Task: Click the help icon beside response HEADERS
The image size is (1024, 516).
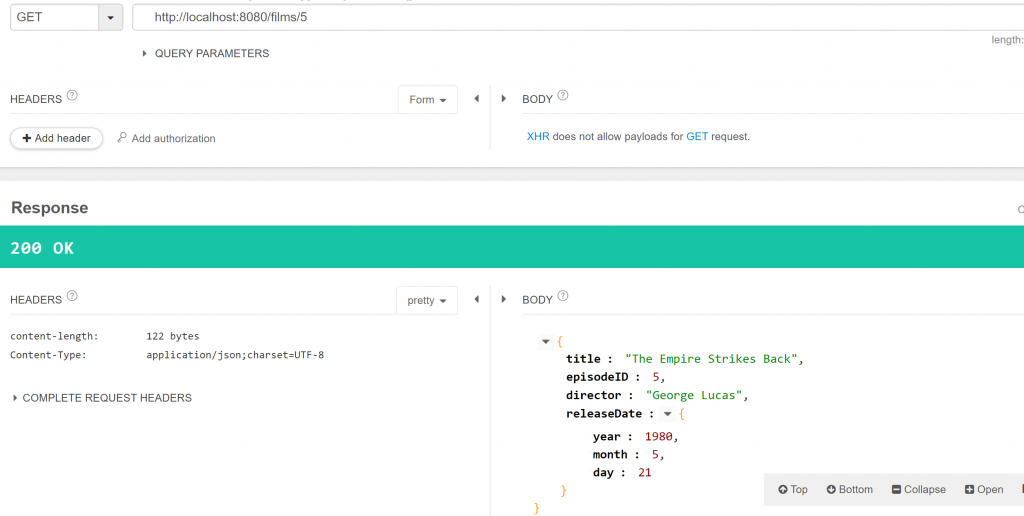Action: tap(72, 297)
